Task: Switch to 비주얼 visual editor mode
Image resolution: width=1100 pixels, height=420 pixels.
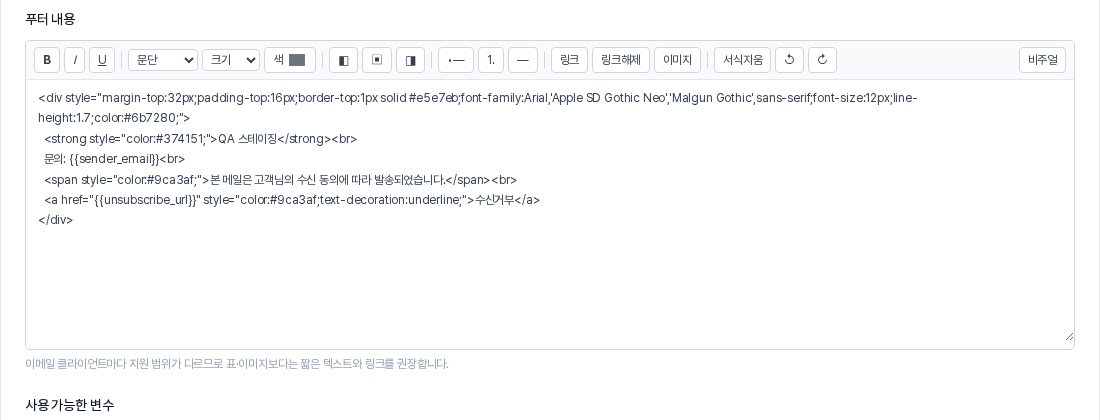Action: (1042, 60)
